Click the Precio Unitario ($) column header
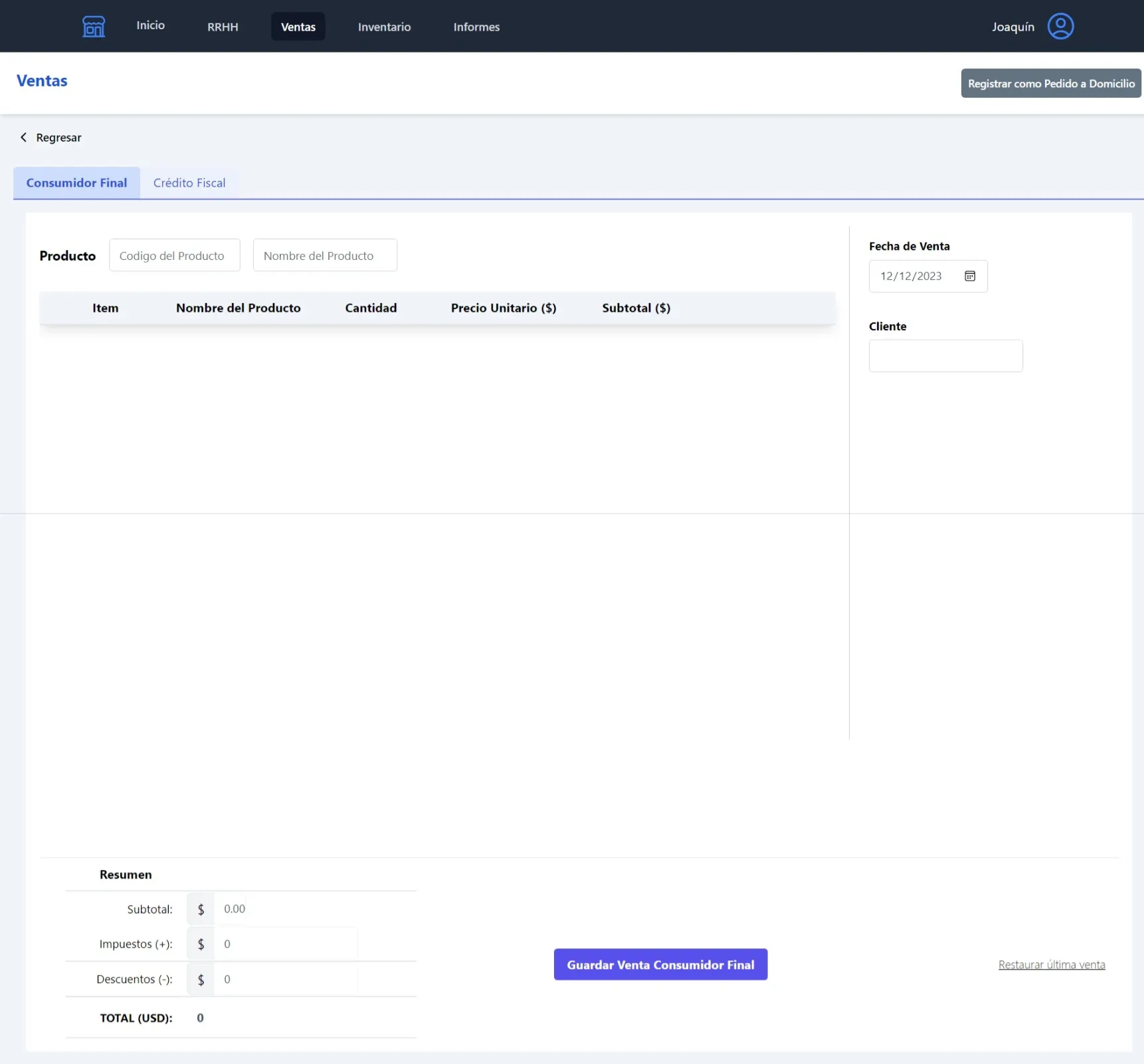 (x=504, y=308)
